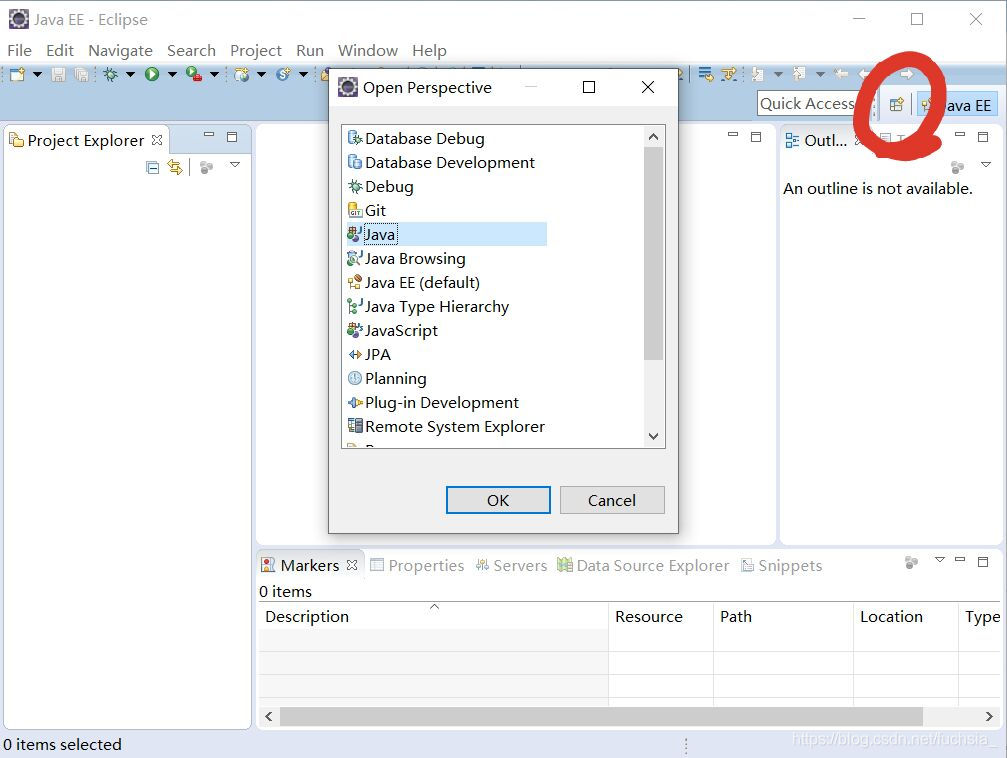Click the Run Last Tool toolbox icon

194,75
